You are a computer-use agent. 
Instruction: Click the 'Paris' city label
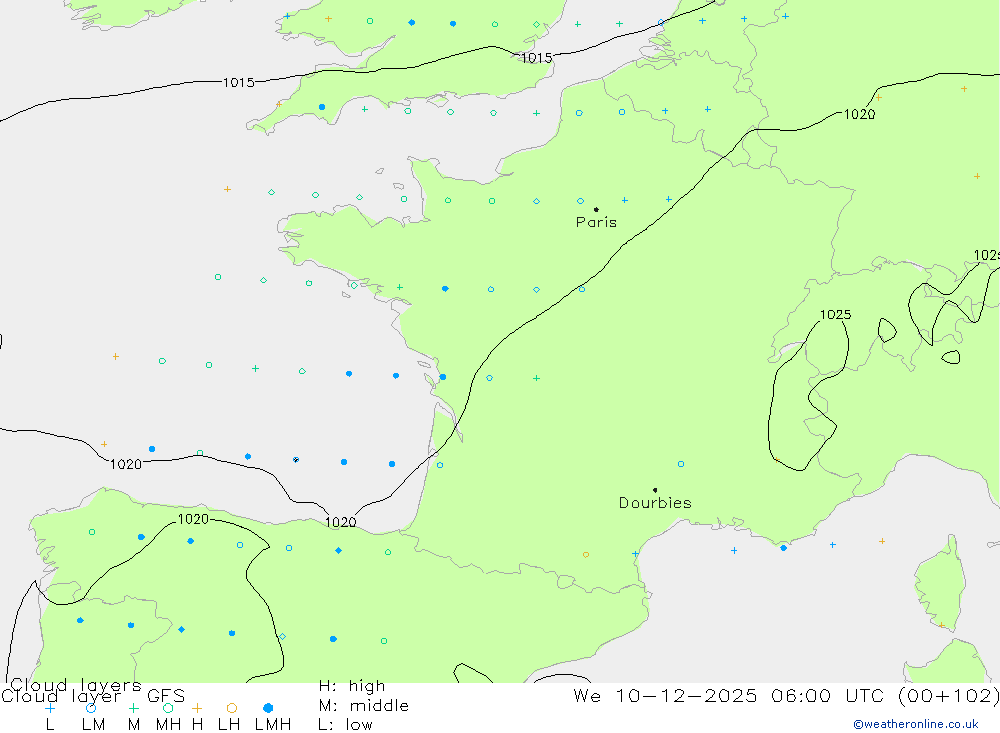click(596, 222)
